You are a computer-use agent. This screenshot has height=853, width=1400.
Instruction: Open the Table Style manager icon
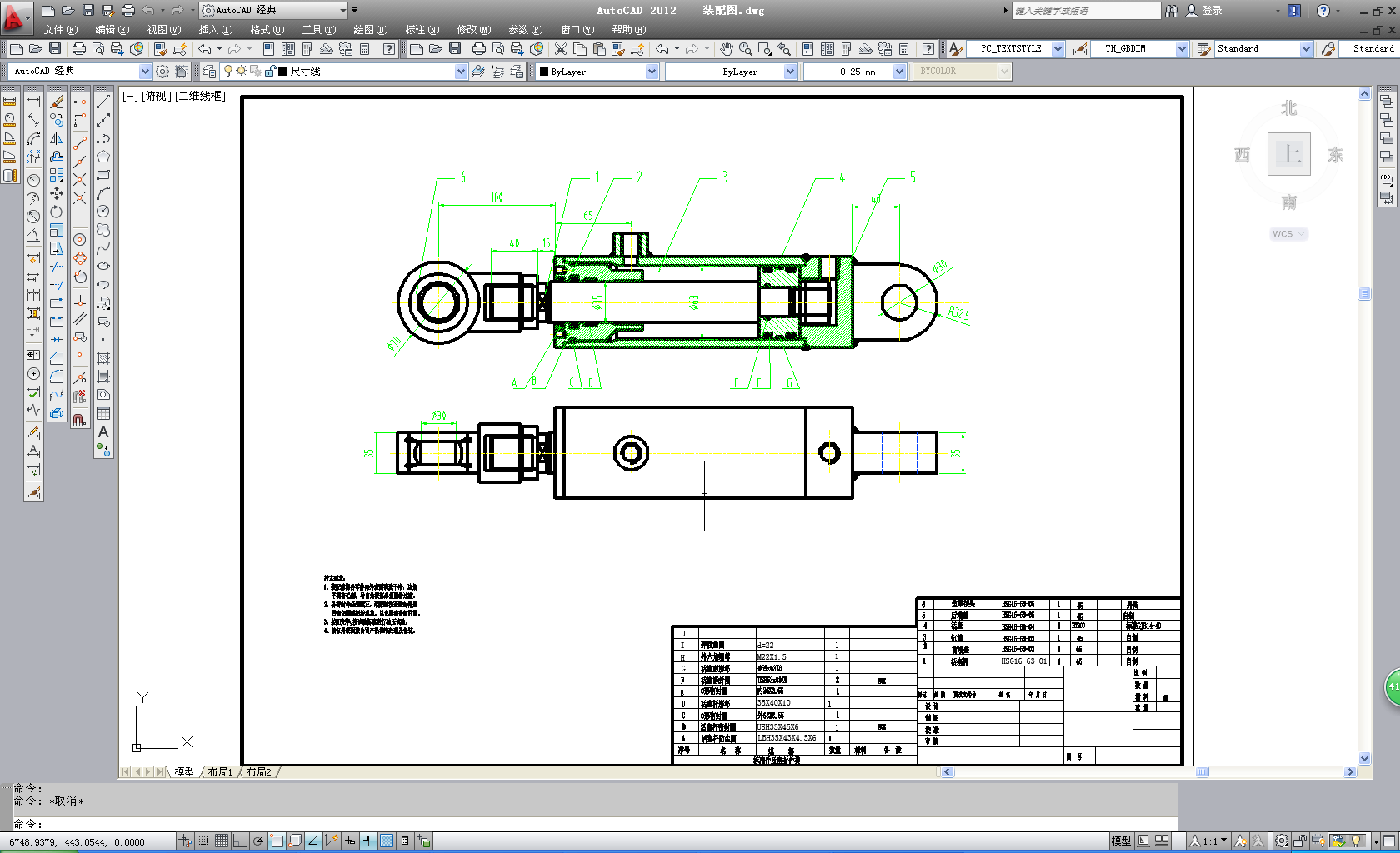[x=1203, y=49]
